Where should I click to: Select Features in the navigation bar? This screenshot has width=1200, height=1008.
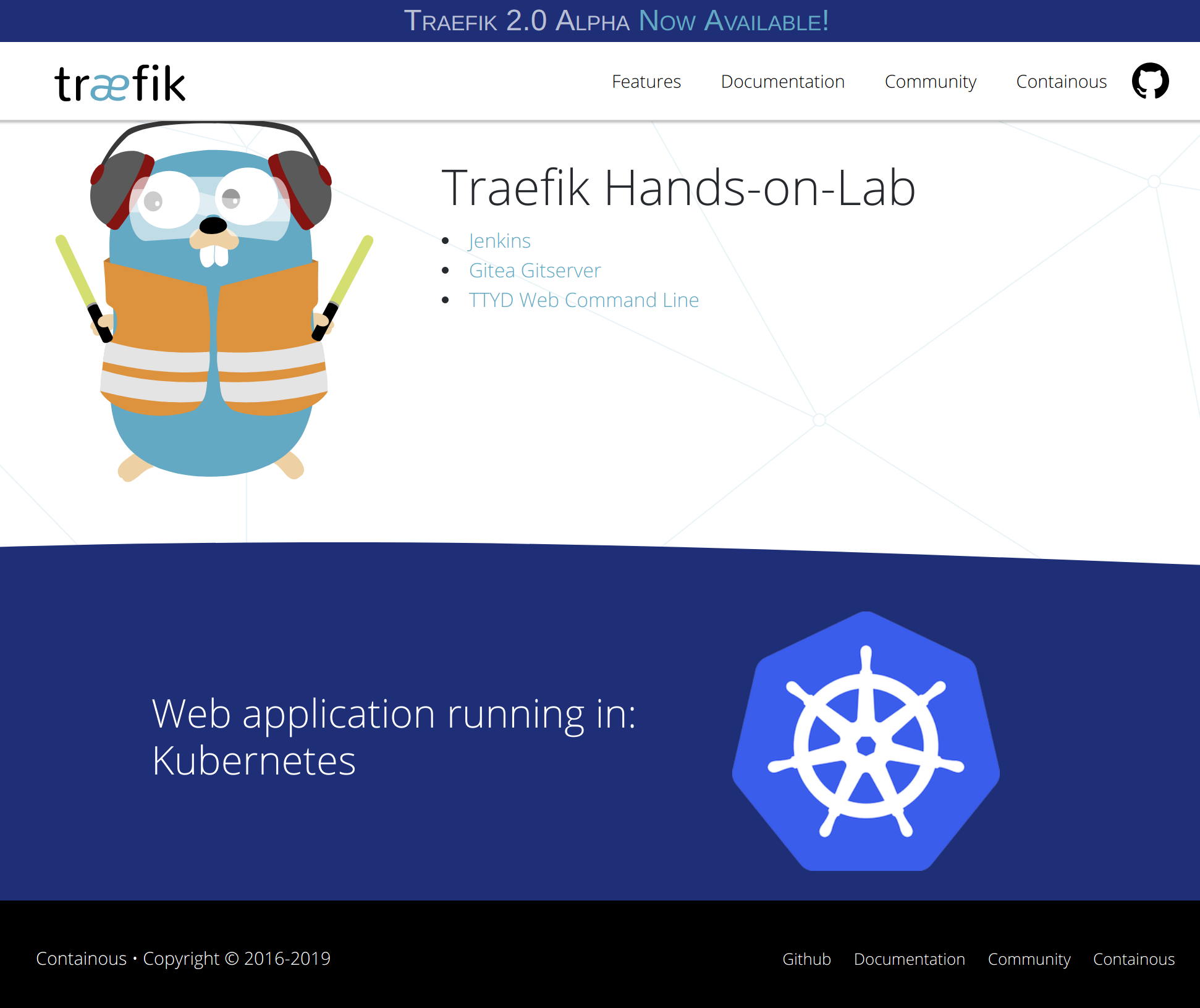tap(646, 82)
